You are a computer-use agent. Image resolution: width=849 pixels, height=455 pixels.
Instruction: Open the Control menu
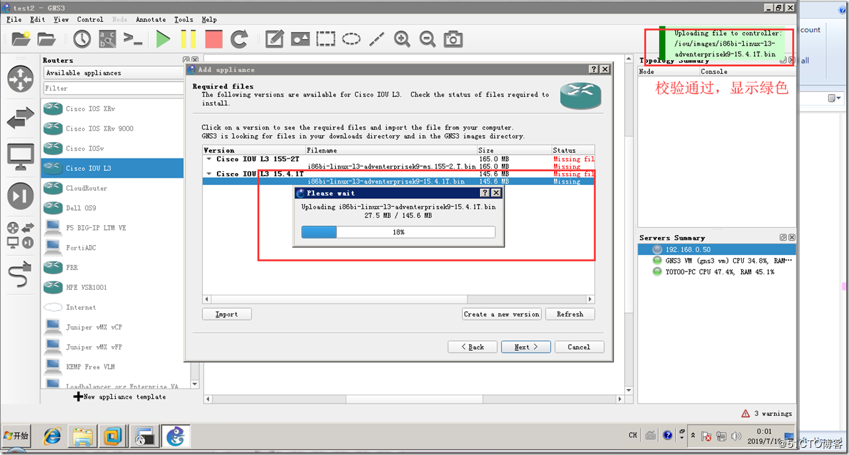tap(90, 19)
